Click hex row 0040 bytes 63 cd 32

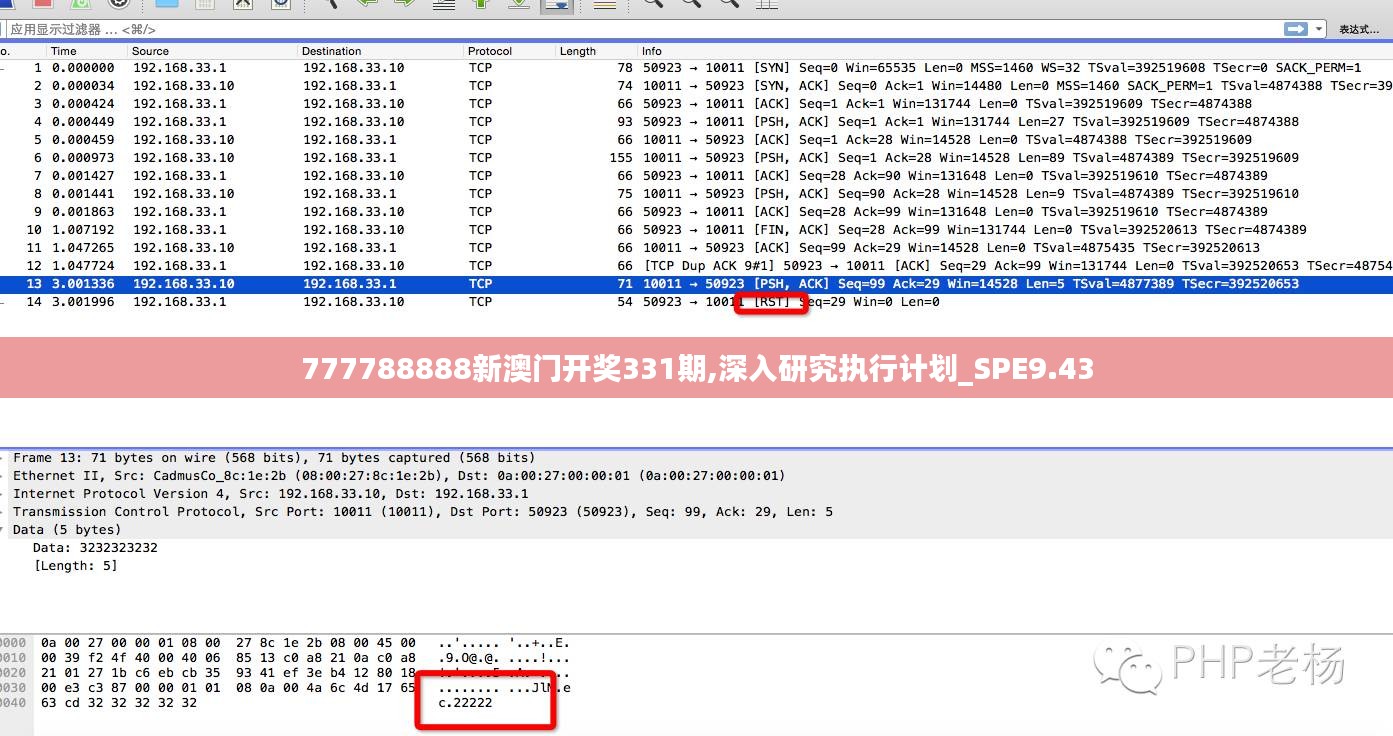[x=119, y=703]
